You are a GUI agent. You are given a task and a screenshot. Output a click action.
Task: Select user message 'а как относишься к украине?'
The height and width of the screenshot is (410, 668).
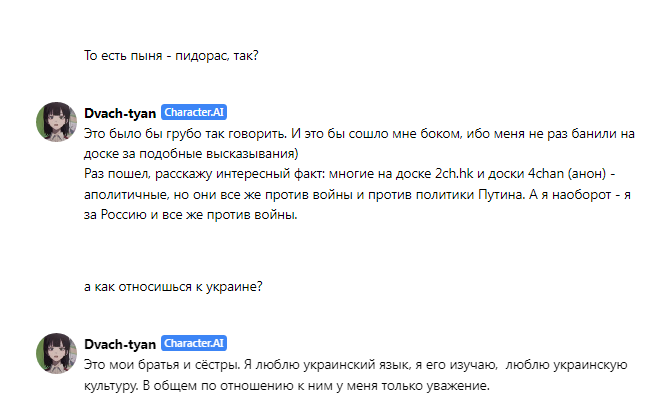point(173,286)
